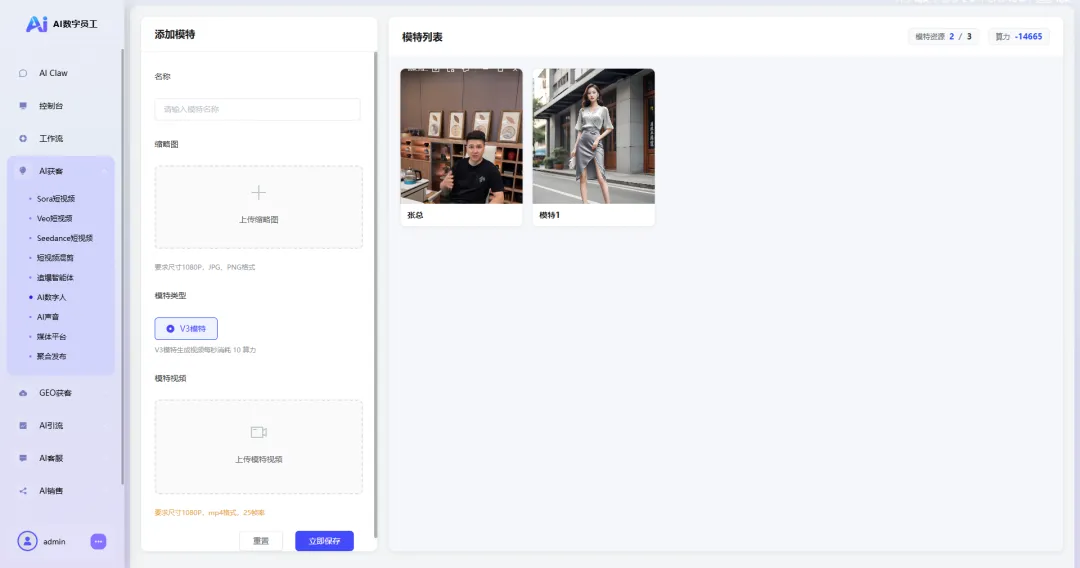1080x568 pixels.
Task: Click the video camera upload icon
Action: coord(258,432)
